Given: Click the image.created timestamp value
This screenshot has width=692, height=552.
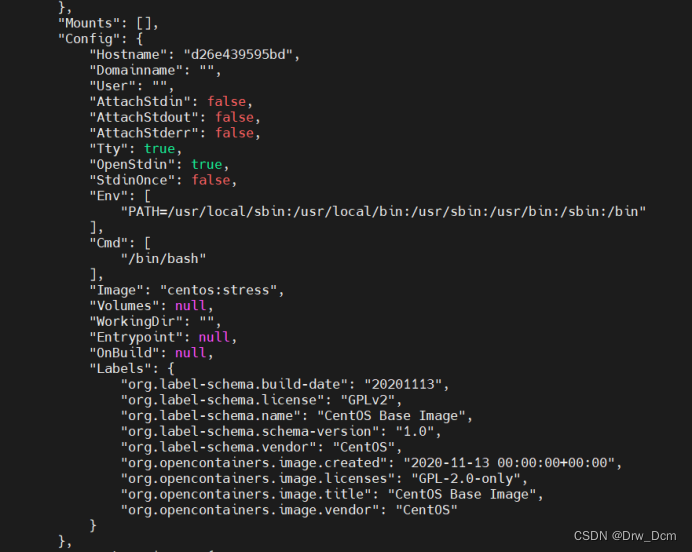Looking at the screenshot, I should (512, 462).
